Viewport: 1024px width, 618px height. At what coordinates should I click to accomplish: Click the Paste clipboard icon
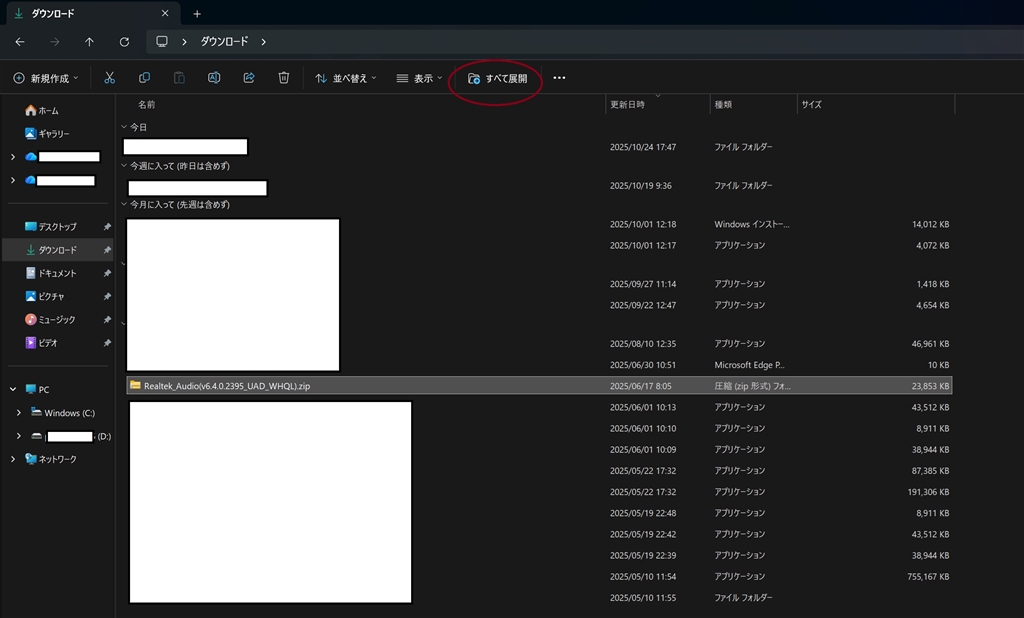(x=179, y=78)
